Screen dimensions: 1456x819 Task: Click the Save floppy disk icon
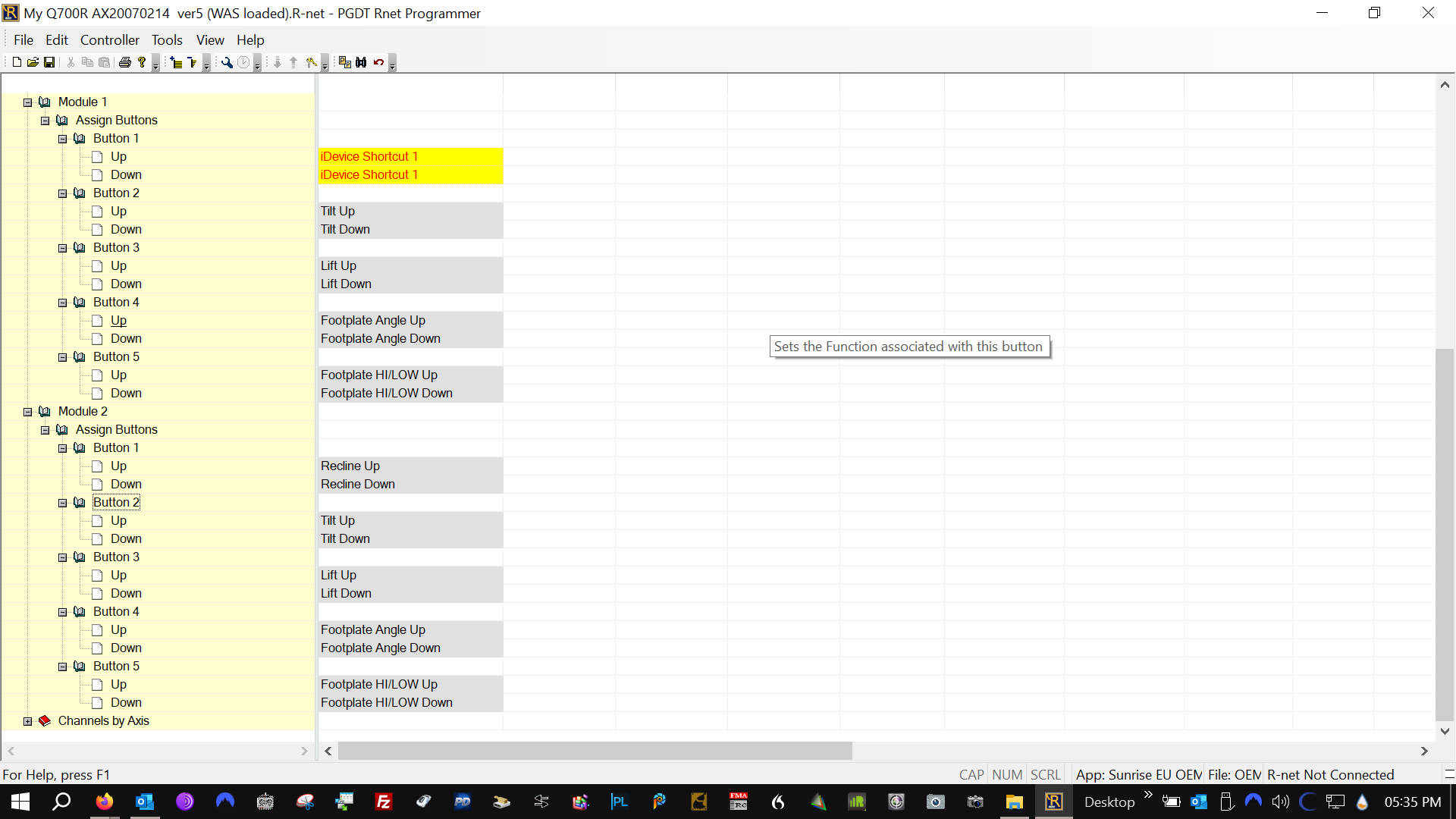[49, 62]
